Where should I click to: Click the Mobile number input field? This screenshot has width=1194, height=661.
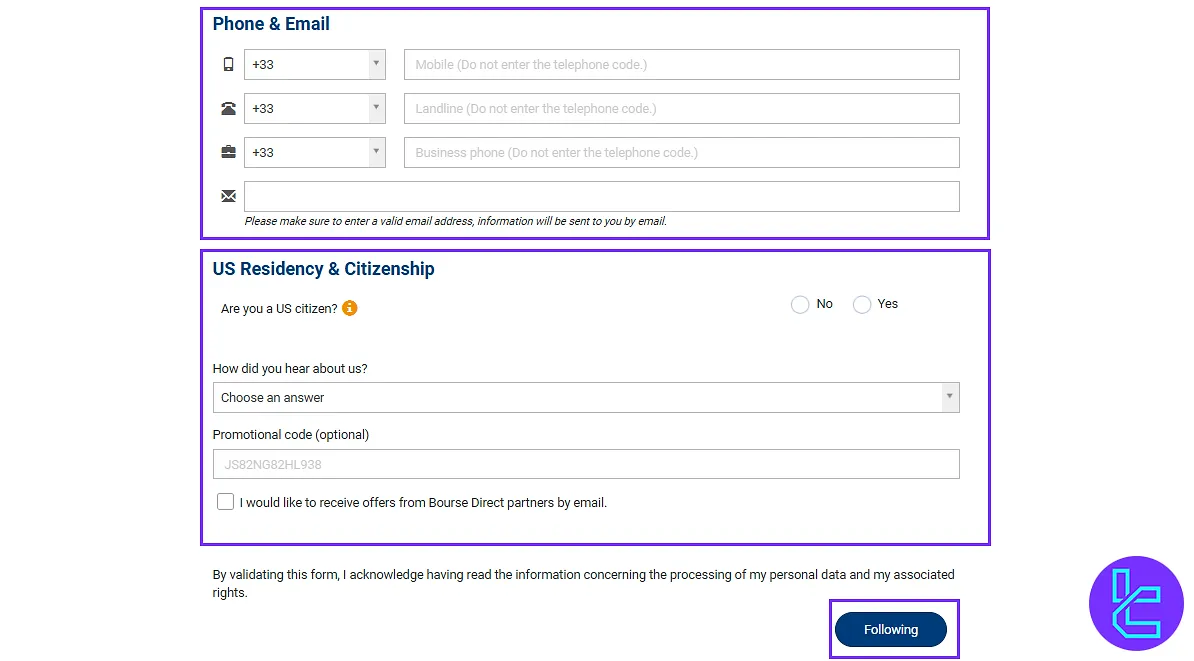pos(680,63)
